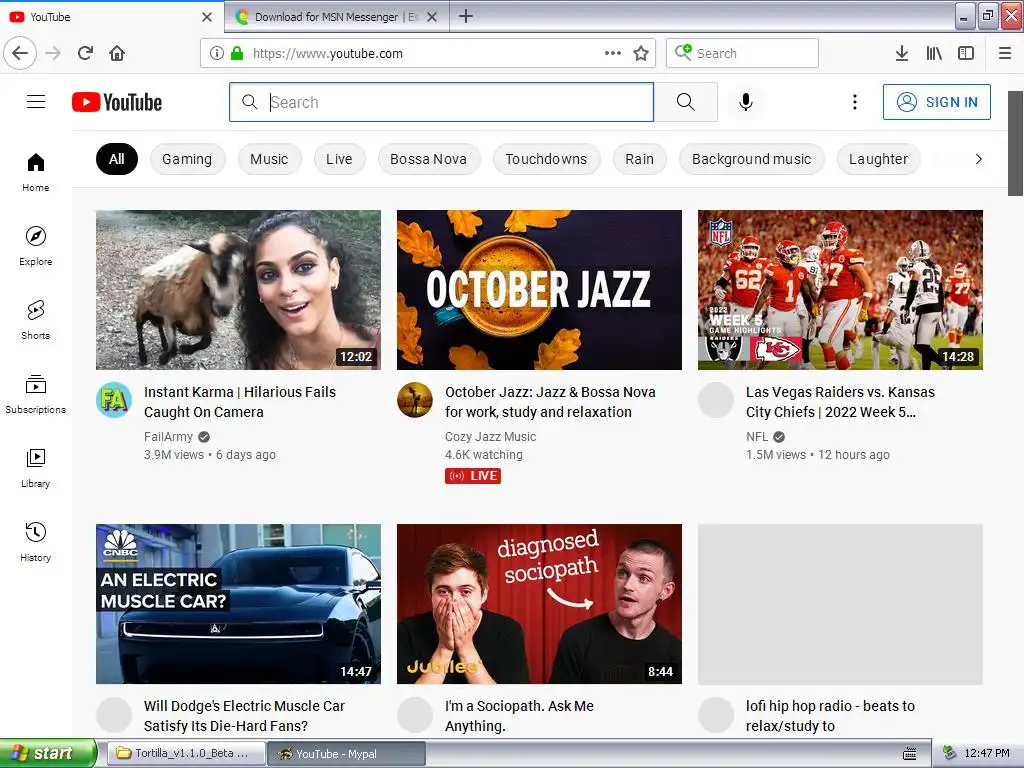Click the system tray clock 12:47 PM
Image resolution: width=1024 pixels, height=768 pixels.
coord(987,754)
